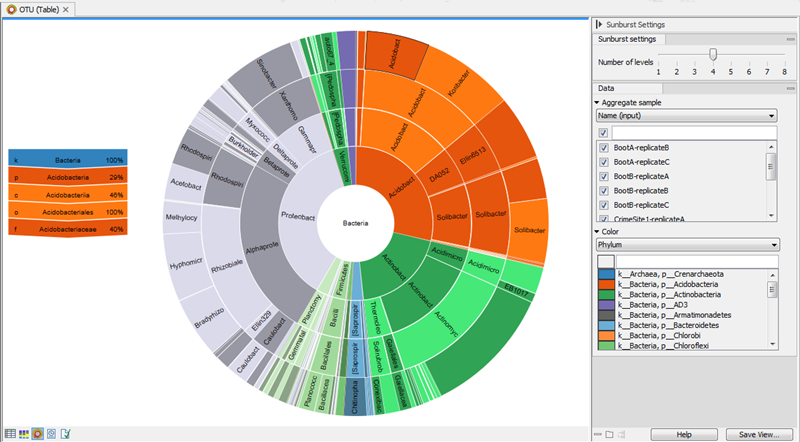Viewport: 800px width, 442px height.
Task: Open the stacked bar chart view
Action: tap(23, 434)
